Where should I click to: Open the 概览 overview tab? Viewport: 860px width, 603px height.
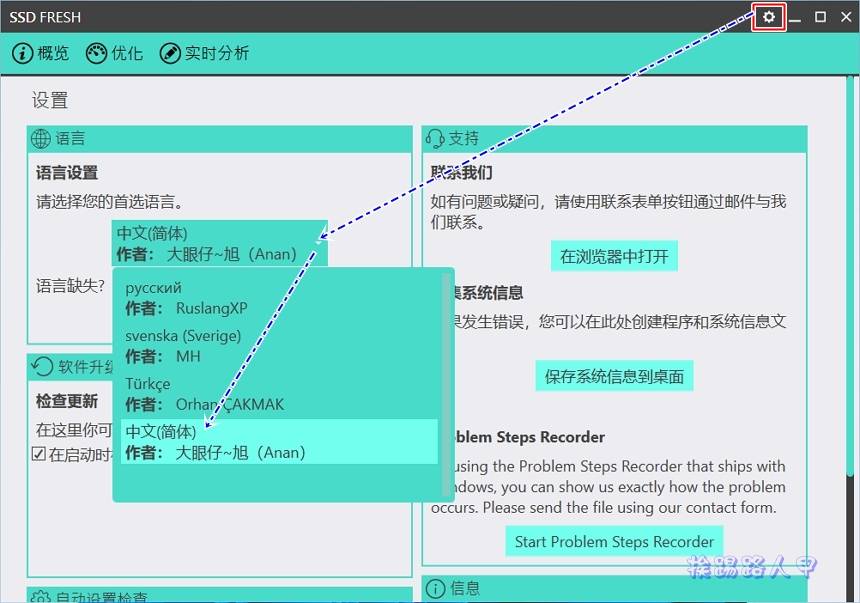click(41, 53)
